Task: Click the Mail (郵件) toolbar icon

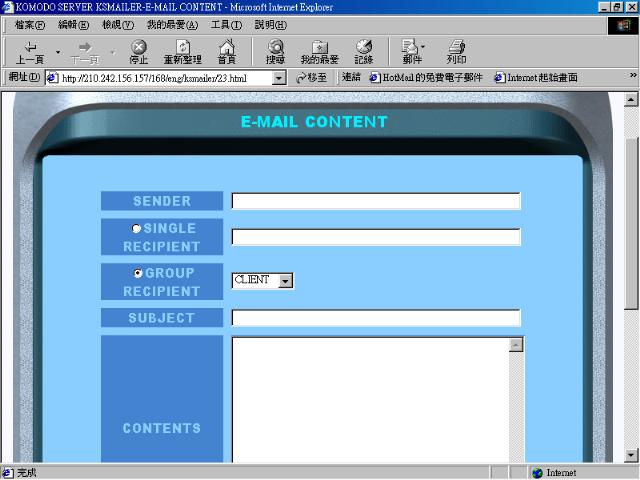Action: 411,51
